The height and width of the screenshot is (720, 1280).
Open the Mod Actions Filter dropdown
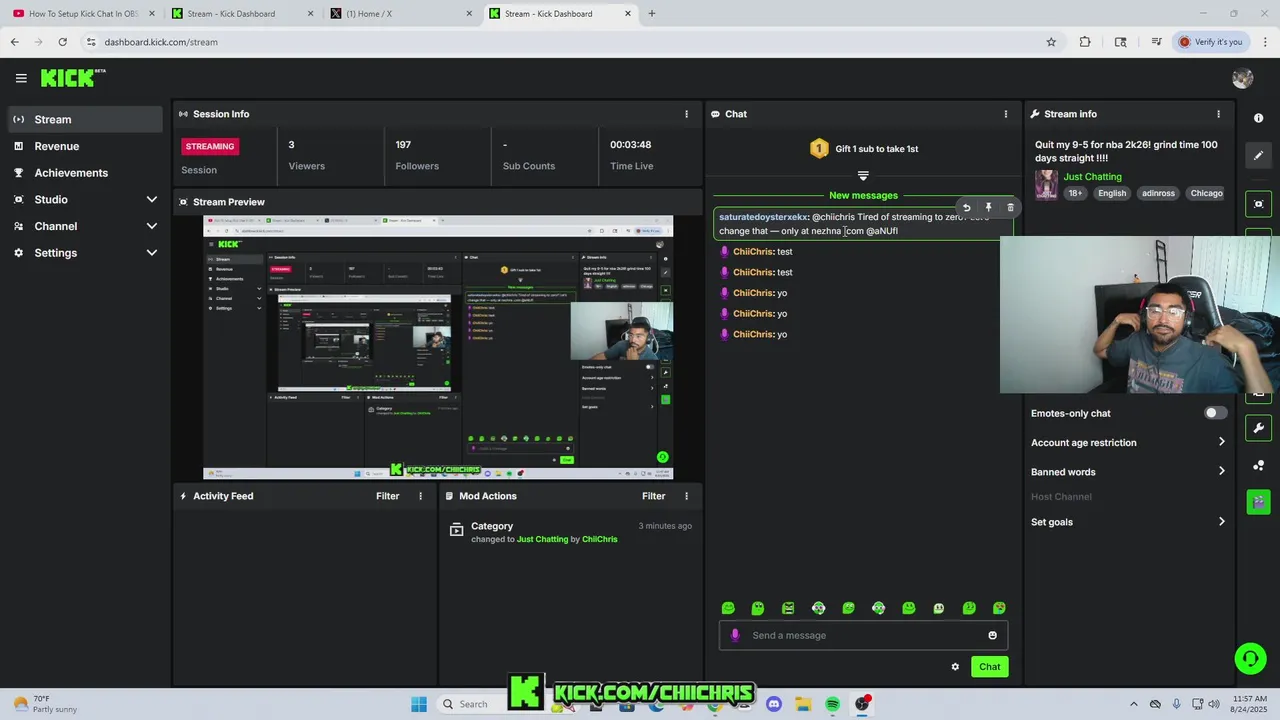coord(653,496)
